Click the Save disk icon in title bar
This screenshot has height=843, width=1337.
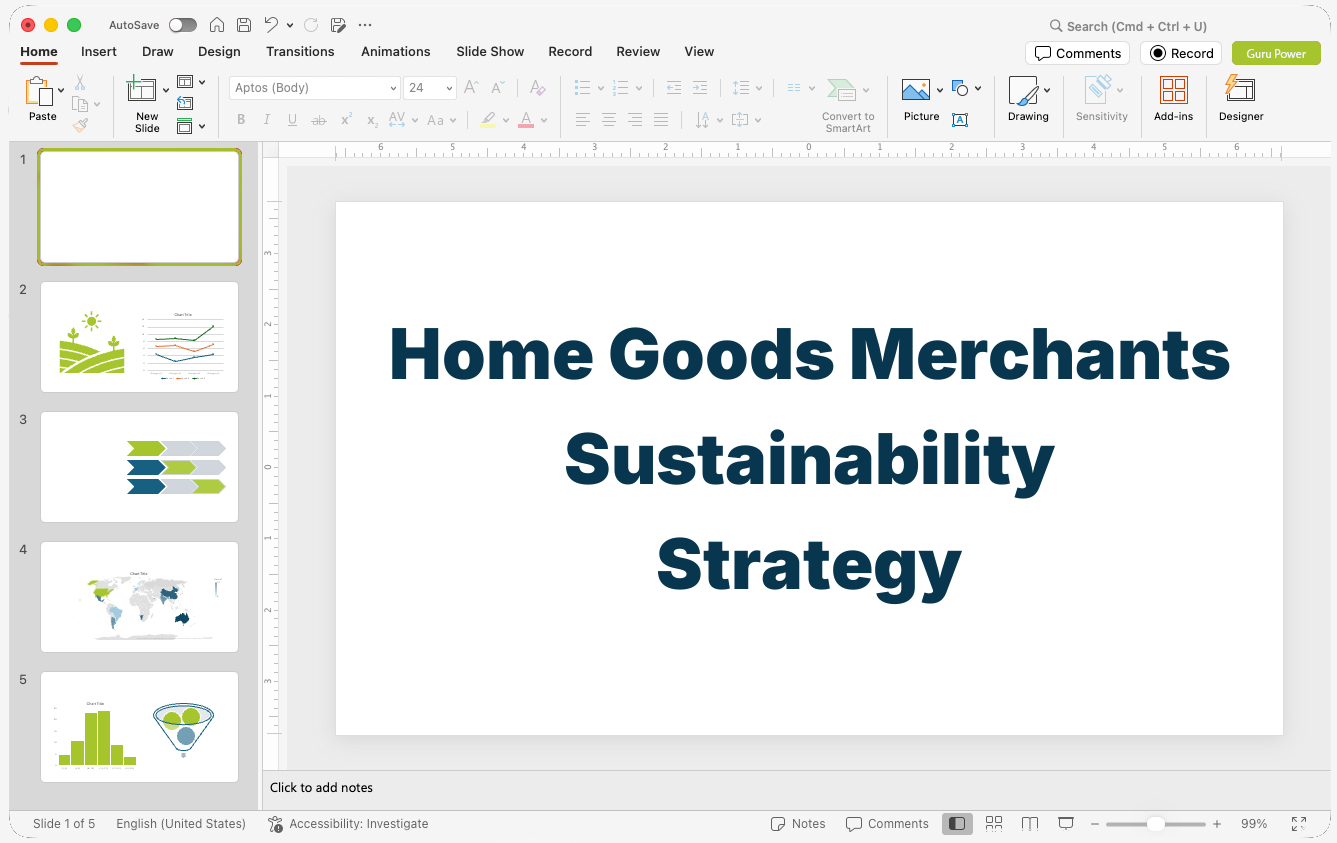point(244,25)
